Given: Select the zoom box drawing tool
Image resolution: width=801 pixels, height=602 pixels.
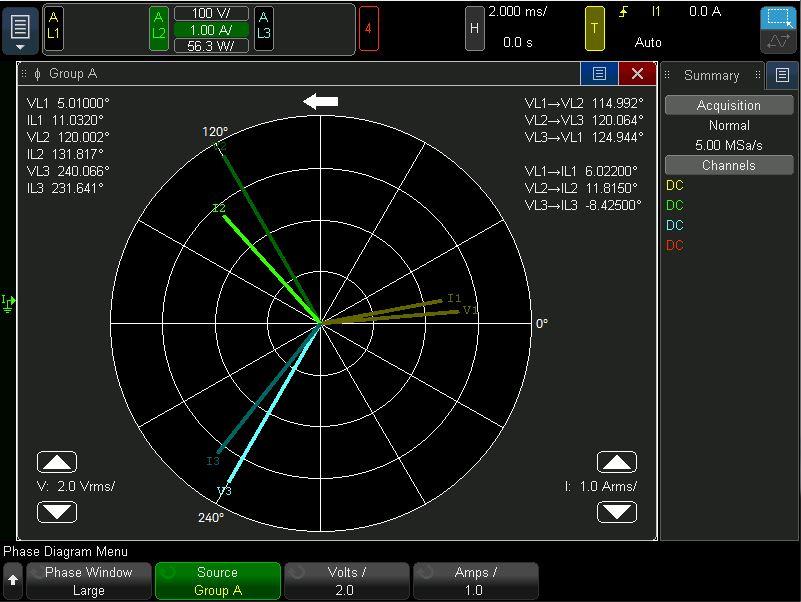Looking at the screenshot, I should [x=778, y=18].
